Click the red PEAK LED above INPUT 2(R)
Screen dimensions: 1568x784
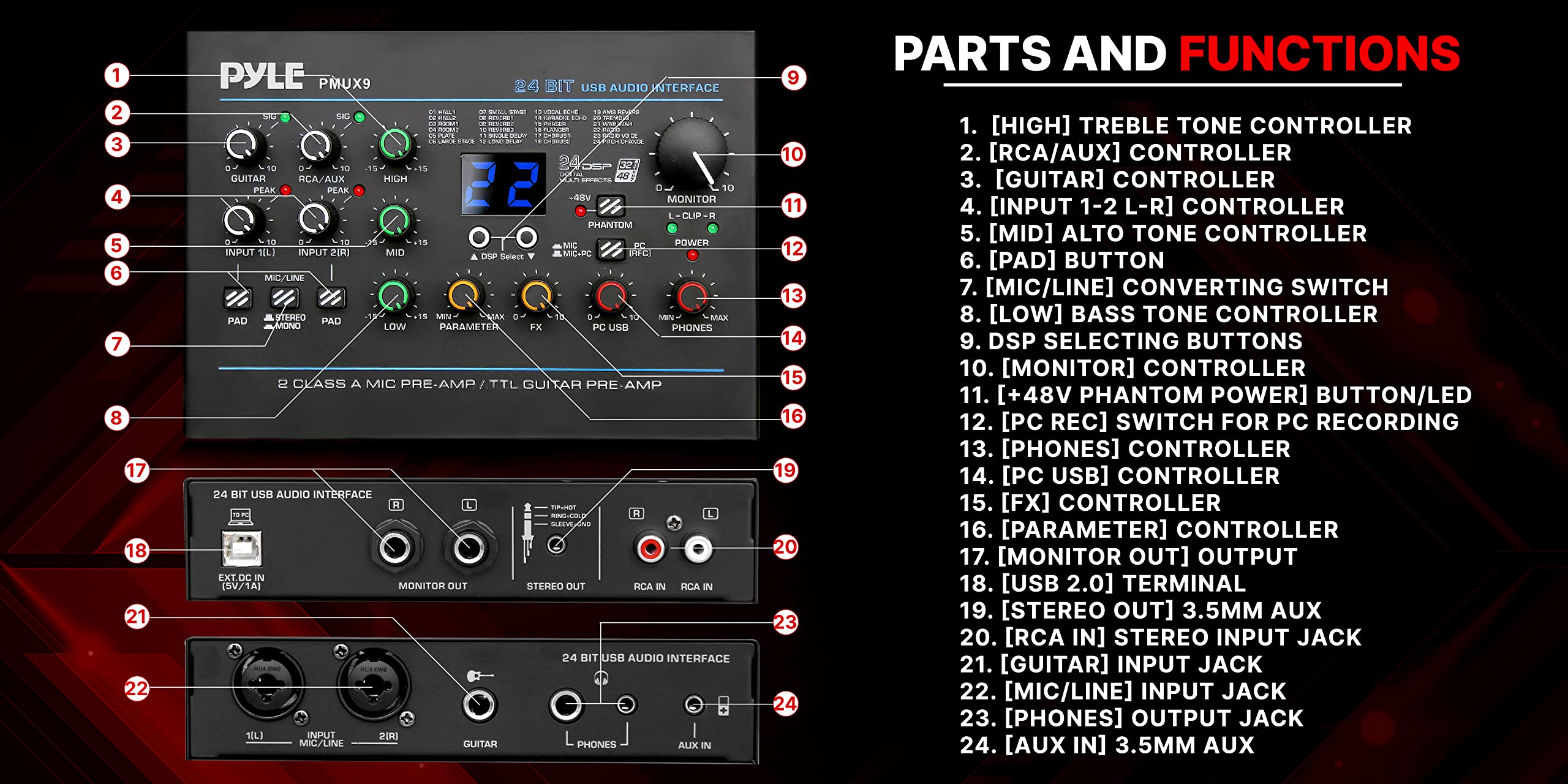click(359, 190)
